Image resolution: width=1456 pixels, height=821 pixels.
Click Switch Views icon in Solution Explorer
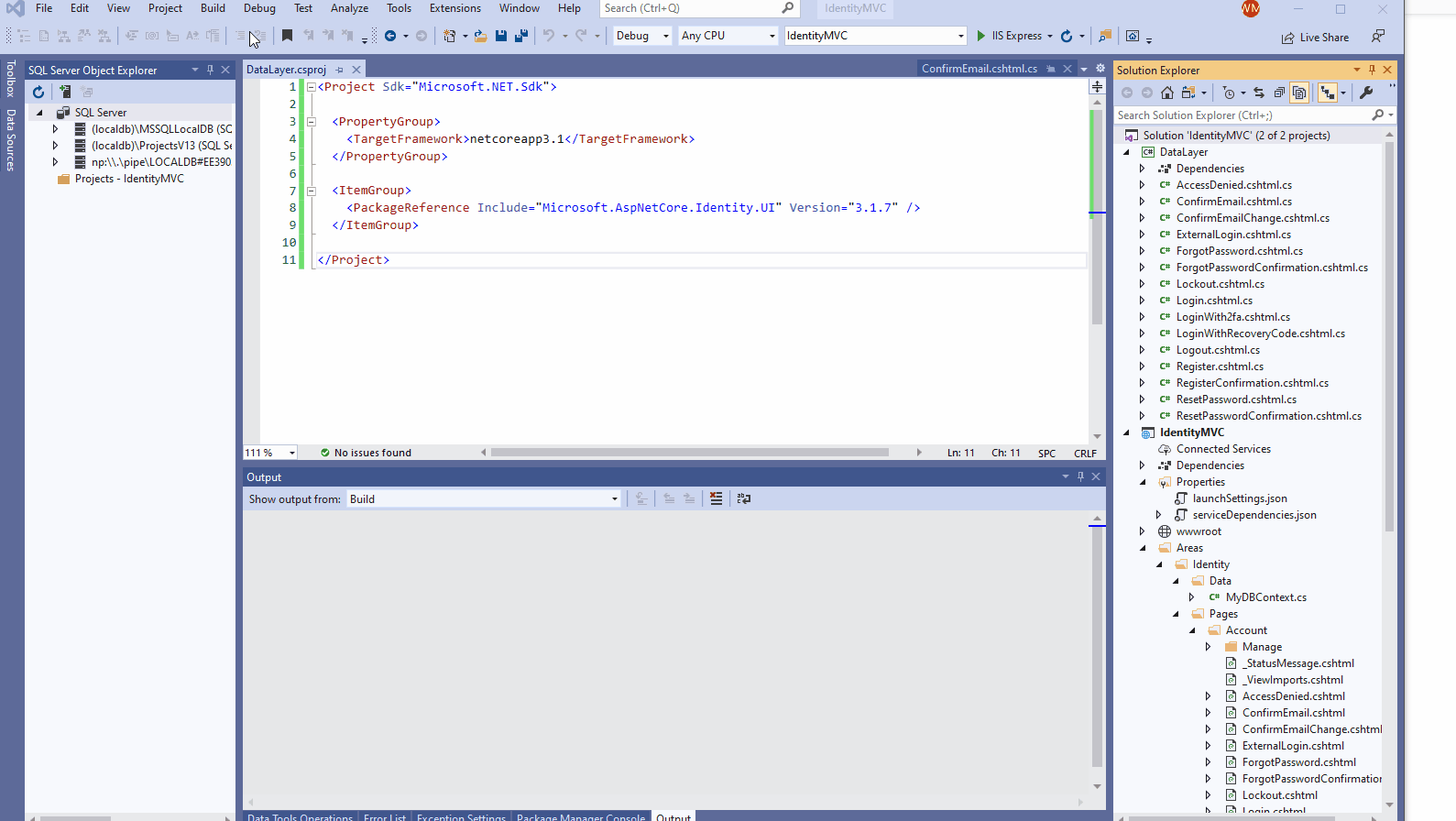pyautogui.click(x=1188, y=93)
